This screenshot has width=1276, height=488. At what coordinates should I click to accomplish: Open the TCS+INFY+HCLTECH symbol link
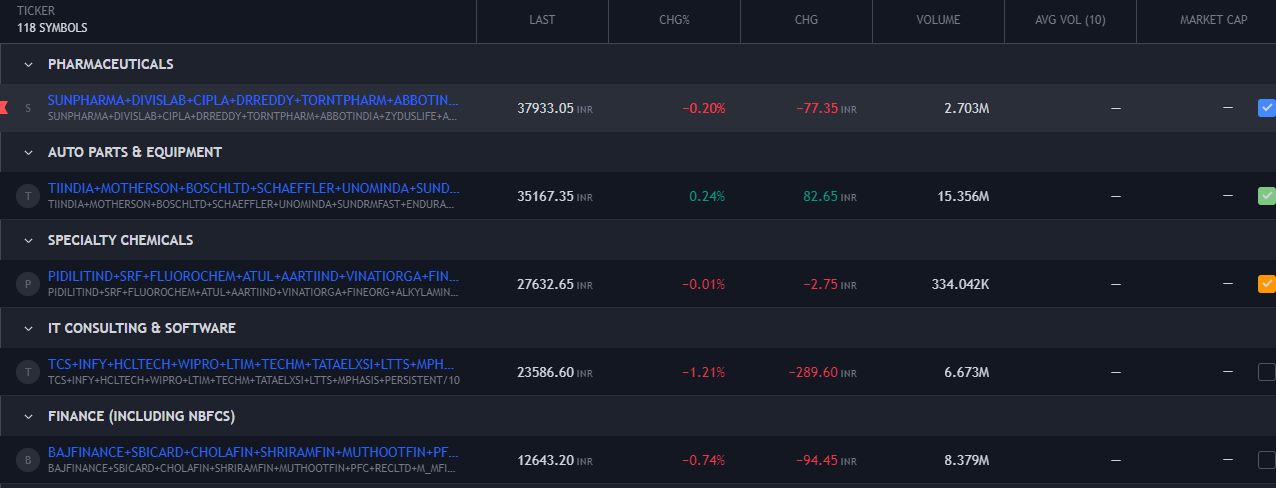(x=253, y=365)
